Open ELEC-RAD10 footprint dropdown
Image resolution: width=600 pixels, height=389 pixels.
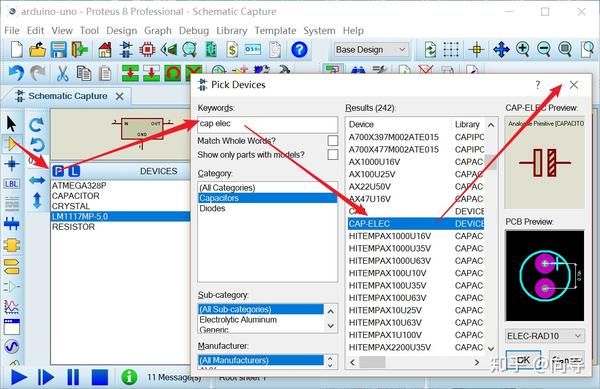point(544,336)
